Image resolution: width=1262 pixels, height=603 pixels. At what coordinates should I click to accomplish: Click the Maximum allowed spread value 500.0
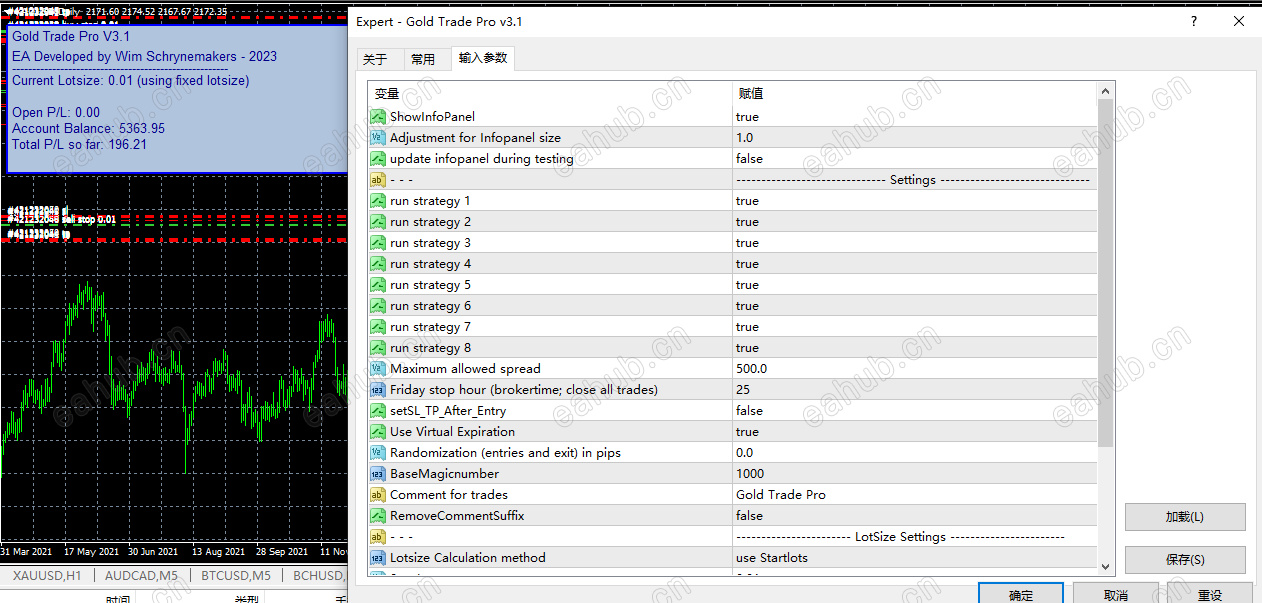pyautogui.click(x=751, y=369)
